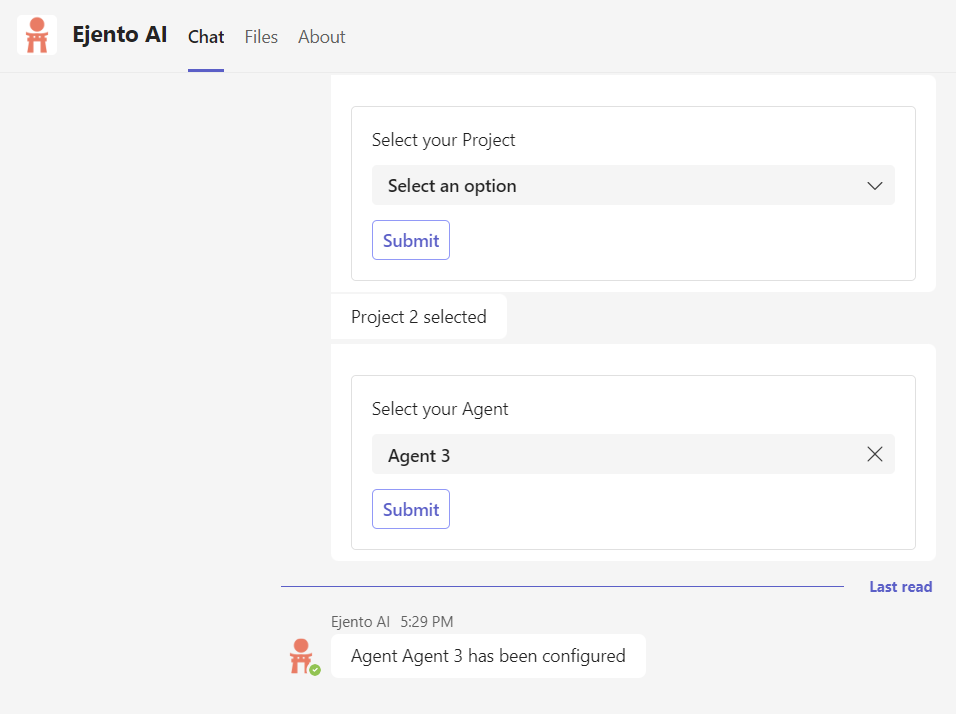Expand the project list using the chevron arrow
956x714 pixels.
pyautogui.click(x=874, y=186)
